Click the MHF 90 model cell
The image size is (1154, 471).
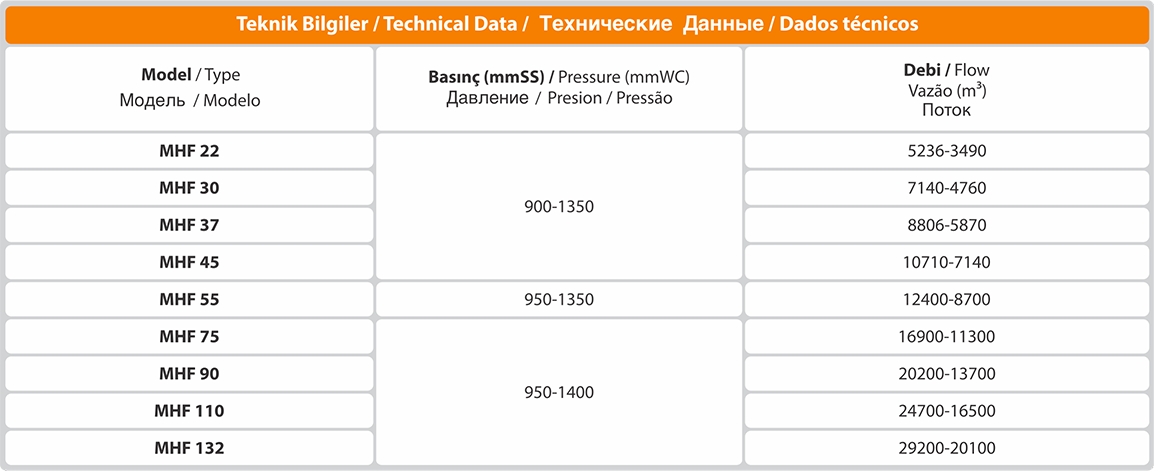point(190,374)
